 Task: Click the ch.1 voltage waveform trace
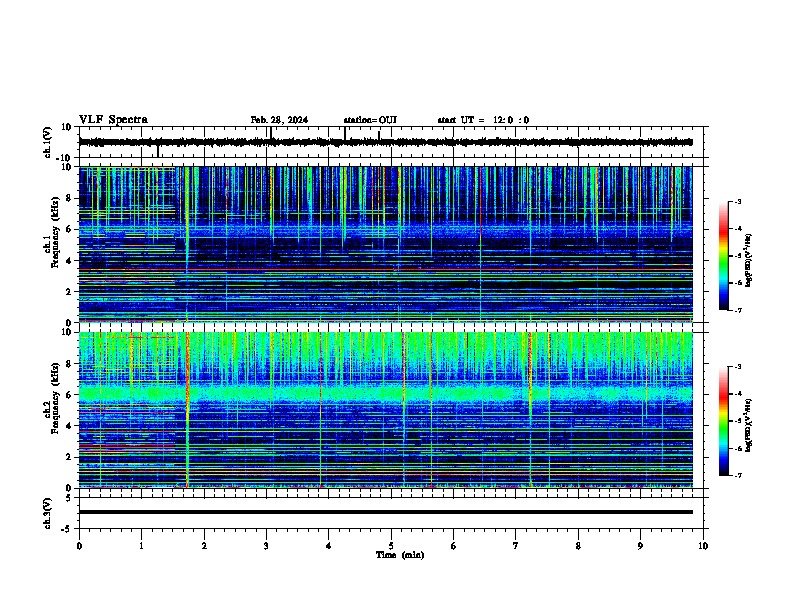(385, 142)
